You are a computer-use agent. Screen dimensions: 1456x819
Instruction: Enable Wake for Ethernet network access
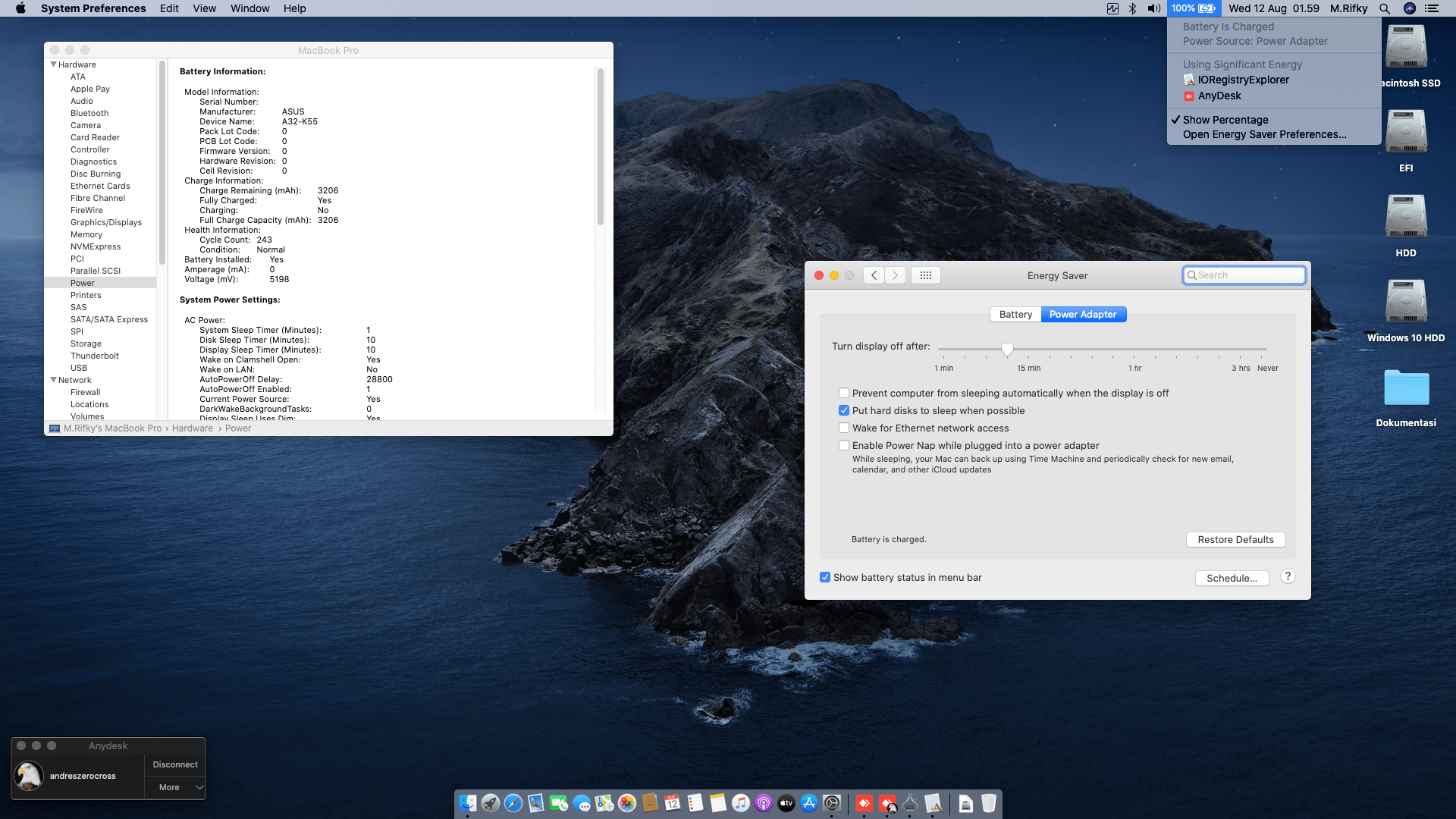pyautogui.click(x=844, y=428)
